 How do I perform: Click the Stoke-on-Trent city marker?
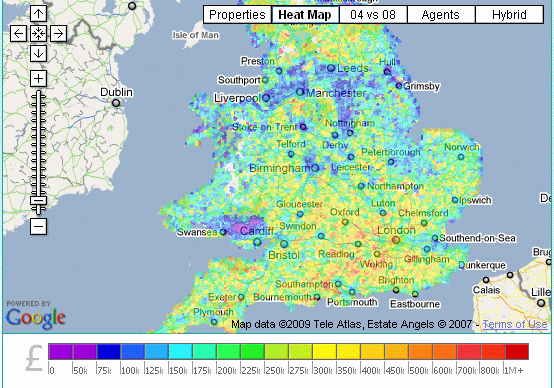pos(303,127)
